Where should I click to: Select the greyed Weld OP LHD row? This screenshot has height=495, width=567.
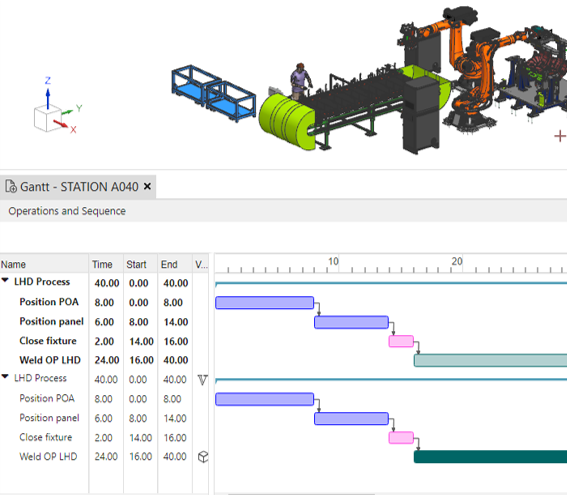click(48, 457)
